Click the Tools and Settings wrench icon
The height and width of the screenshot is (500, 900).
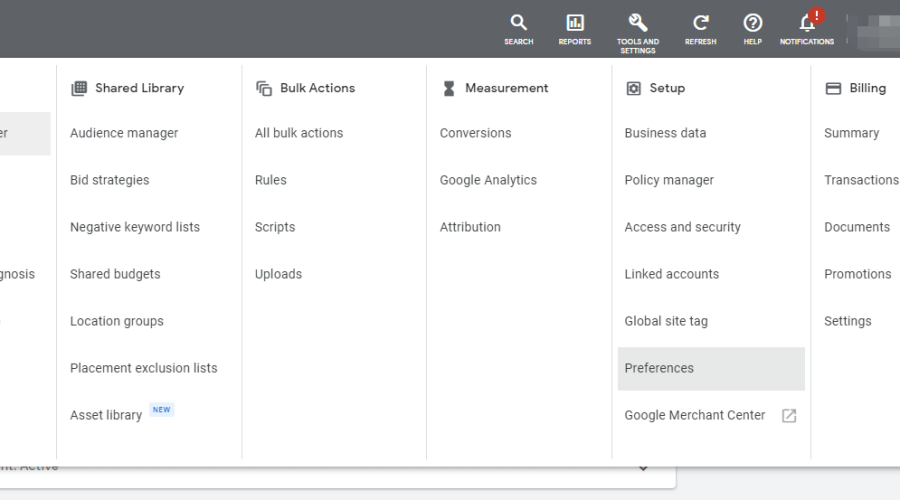[x=637, y=23]
